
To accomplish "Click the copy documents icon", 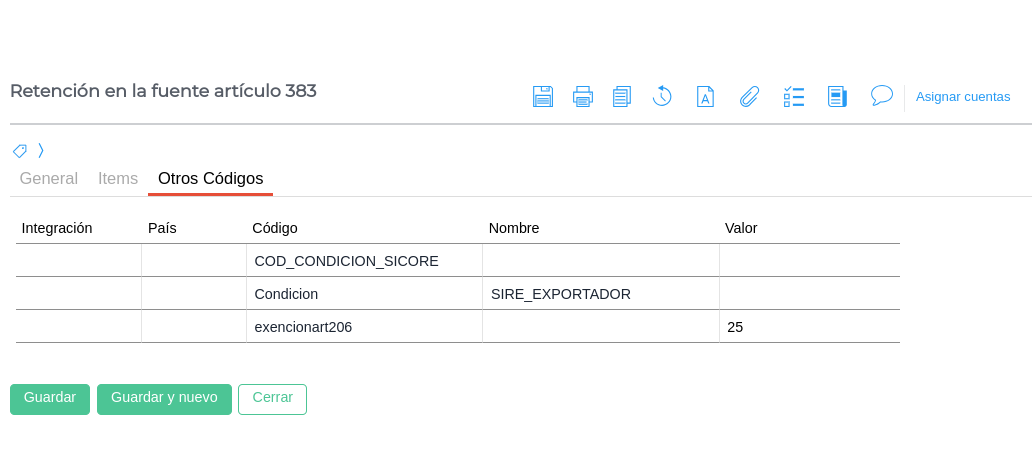I will click(x=622, y=97).
